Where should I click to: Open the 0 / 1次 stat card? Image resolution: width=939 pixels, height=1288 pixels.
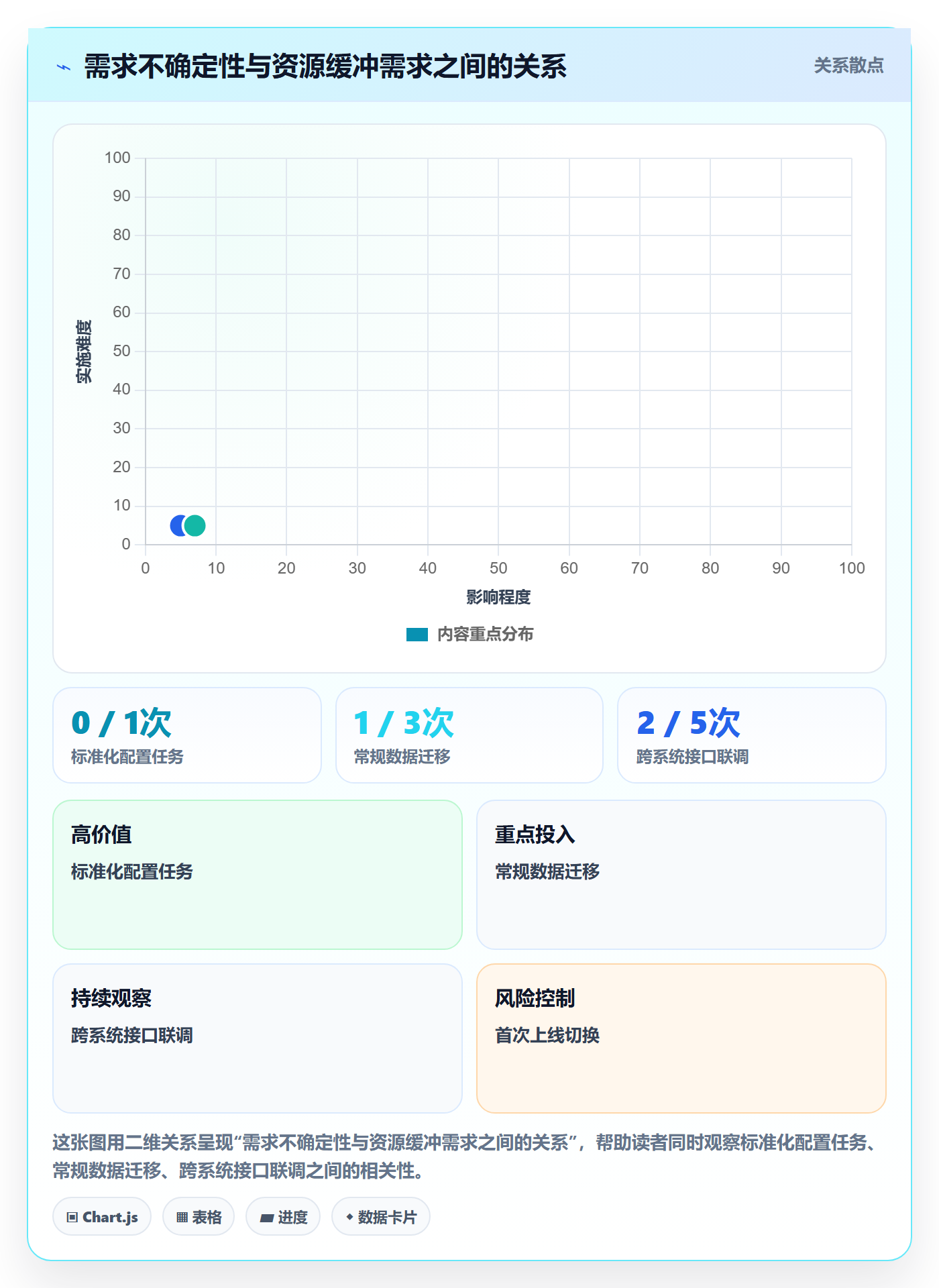pyautogui.click(x=187, y=735)
